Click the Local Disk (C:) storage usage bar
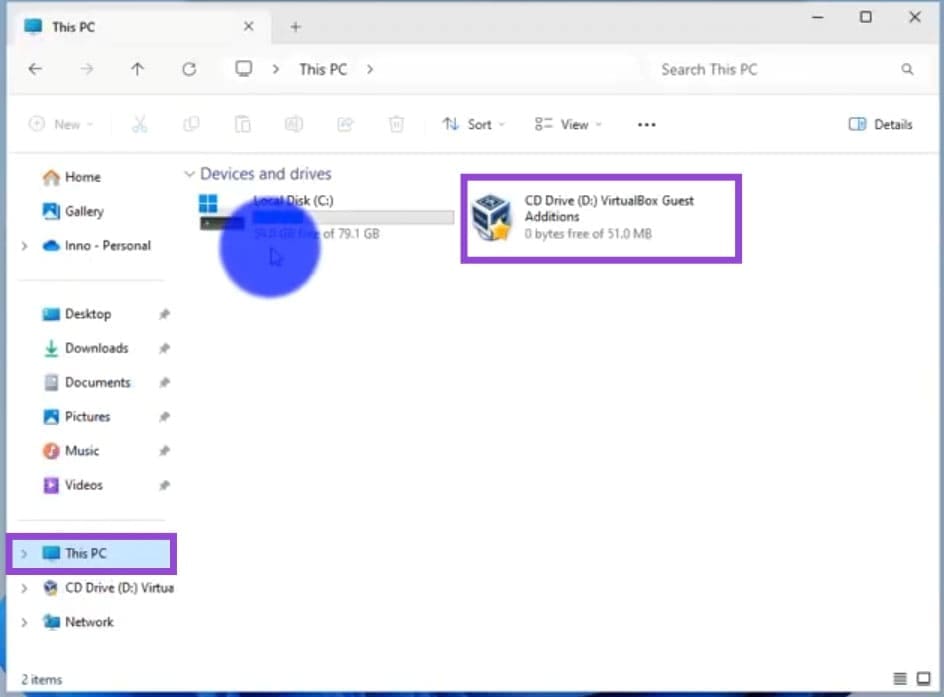This screenshot has width=944, height=697. [x=352, y=217]
